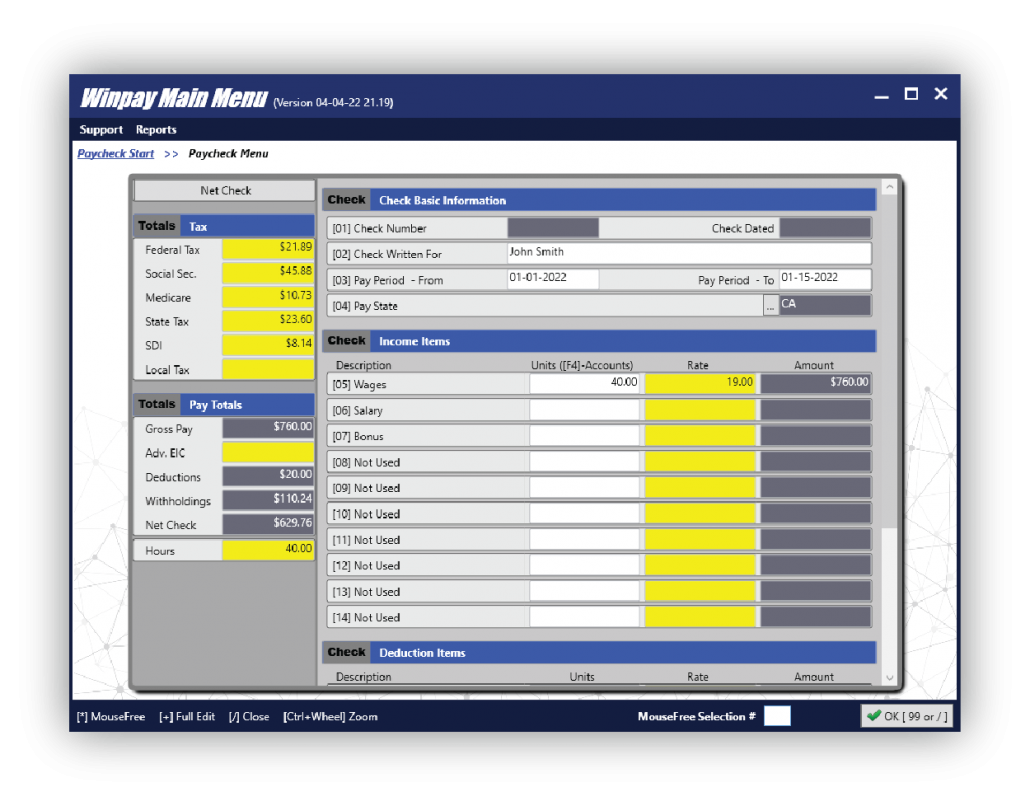Click the Bonus rate yellow field

coord(700,436)
